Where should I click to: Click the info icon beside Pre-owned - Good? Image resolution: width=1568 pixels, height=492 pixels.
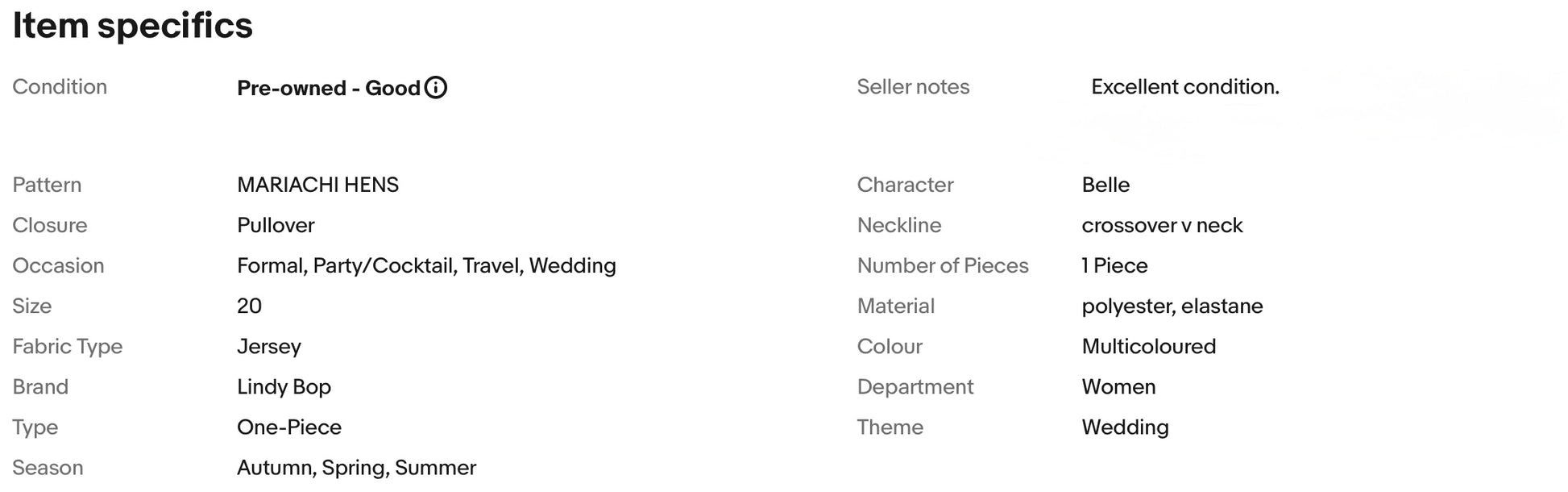coord(436,87)
